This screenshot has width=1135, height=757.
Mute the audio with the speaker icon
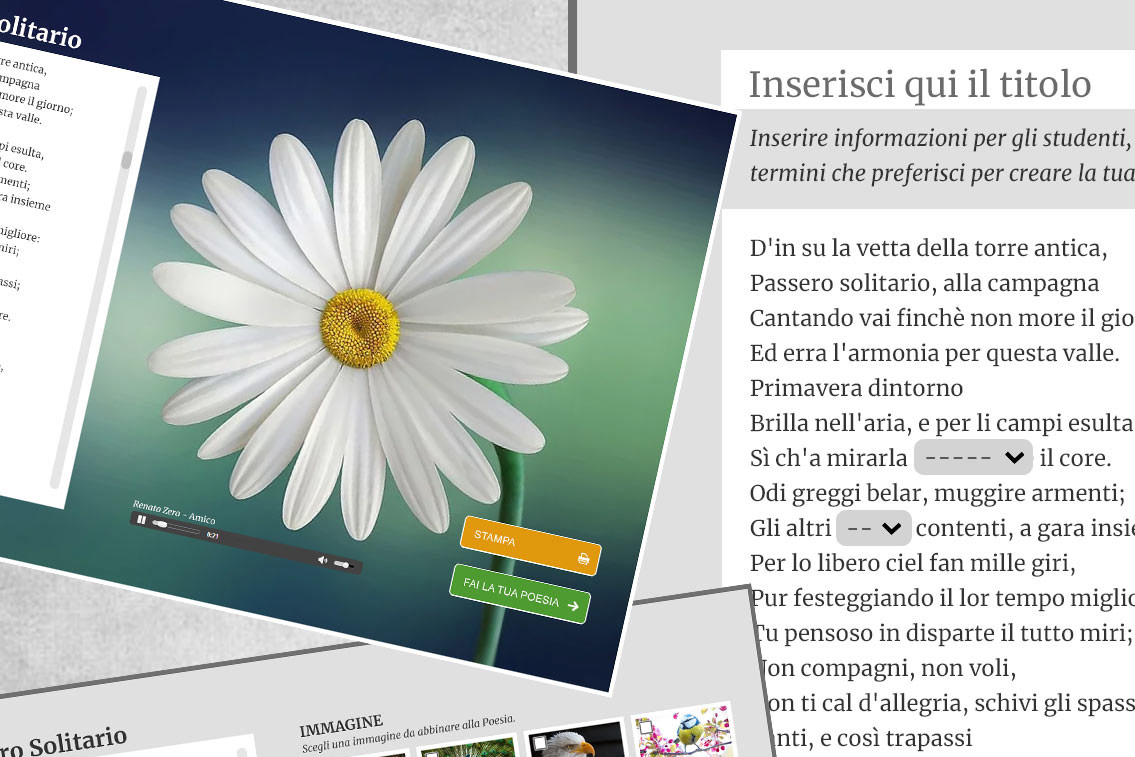point(322,559)
